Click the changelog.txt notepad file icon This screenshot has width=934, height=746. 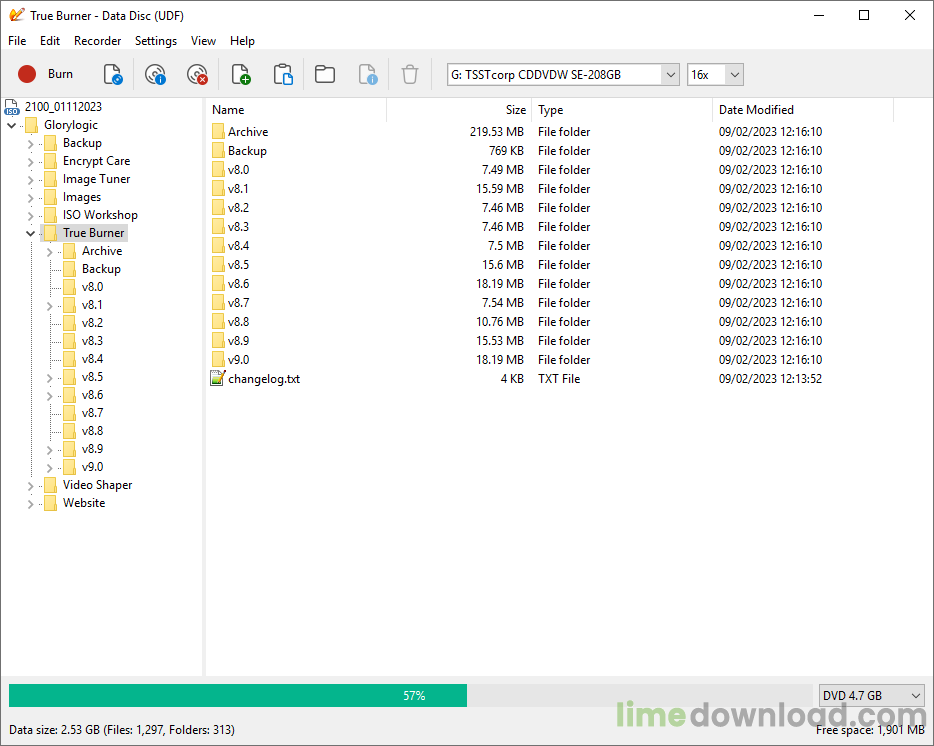(218, 378)
